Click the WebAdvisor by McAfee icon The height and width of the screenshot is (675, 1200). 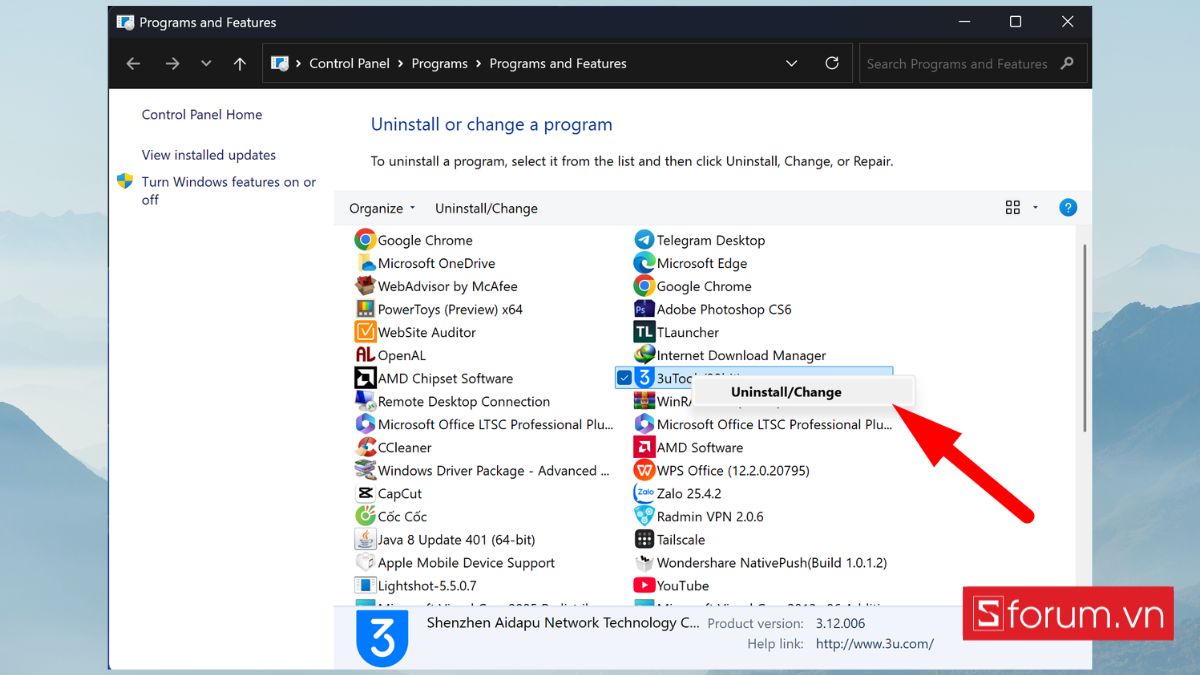(365, 286)
